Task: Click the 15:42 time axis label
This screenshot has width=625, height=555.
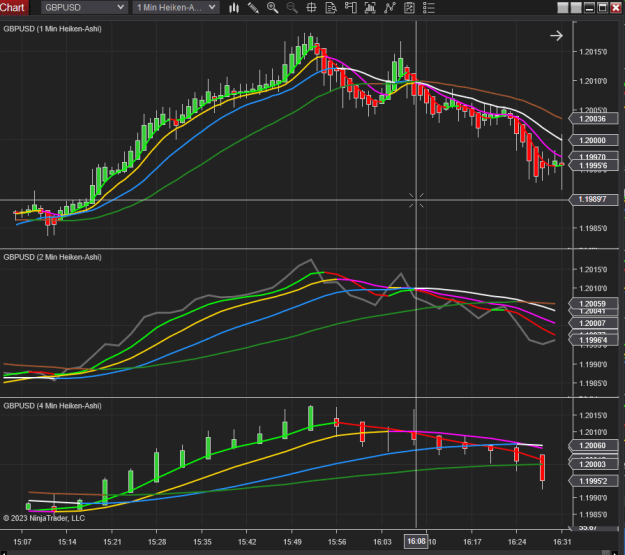Action: click(x=247, y=542)
